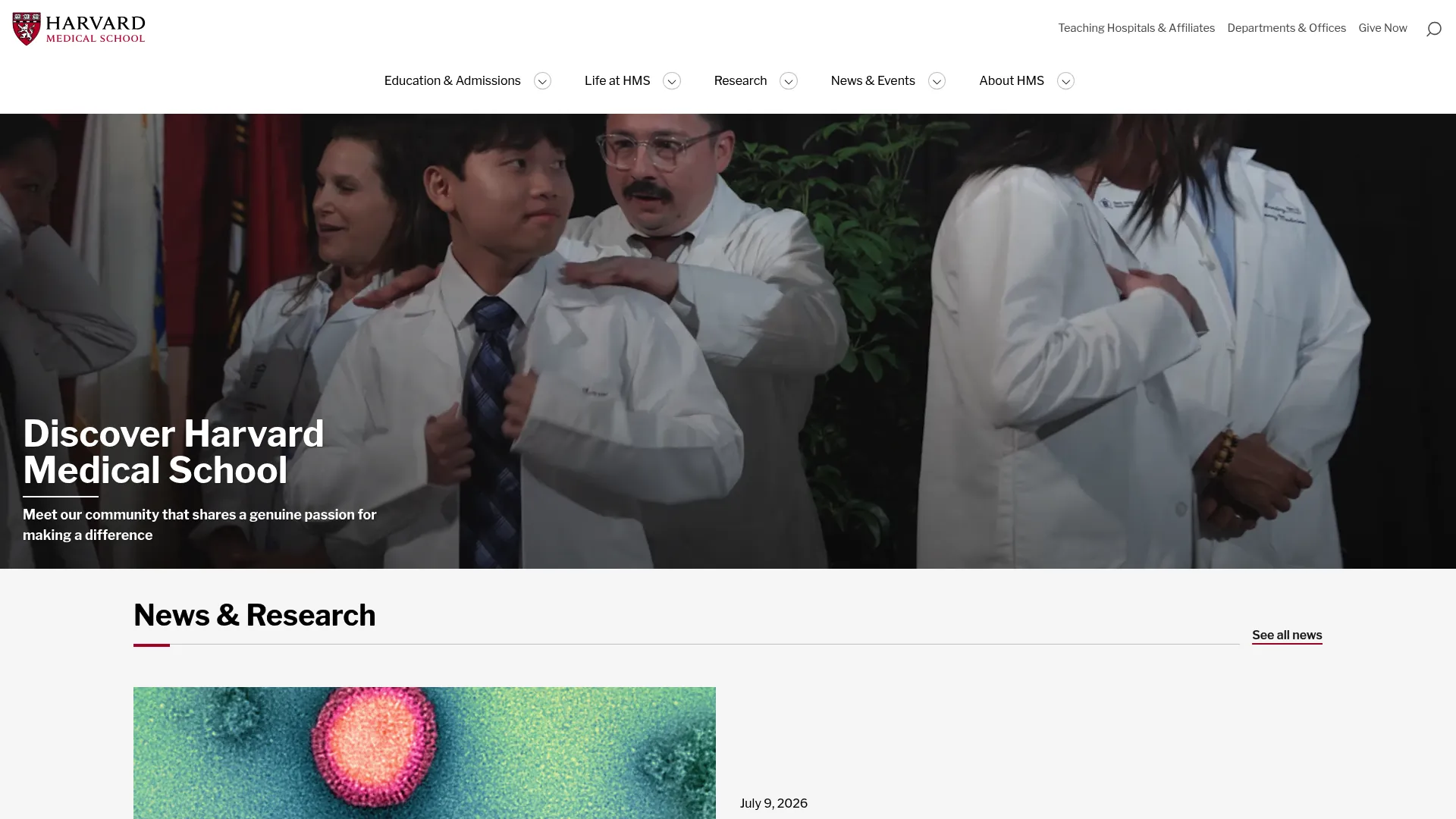Click the 'Meet our community' tagline text
Screen dimensions: 1456x819
click(199, 525)
